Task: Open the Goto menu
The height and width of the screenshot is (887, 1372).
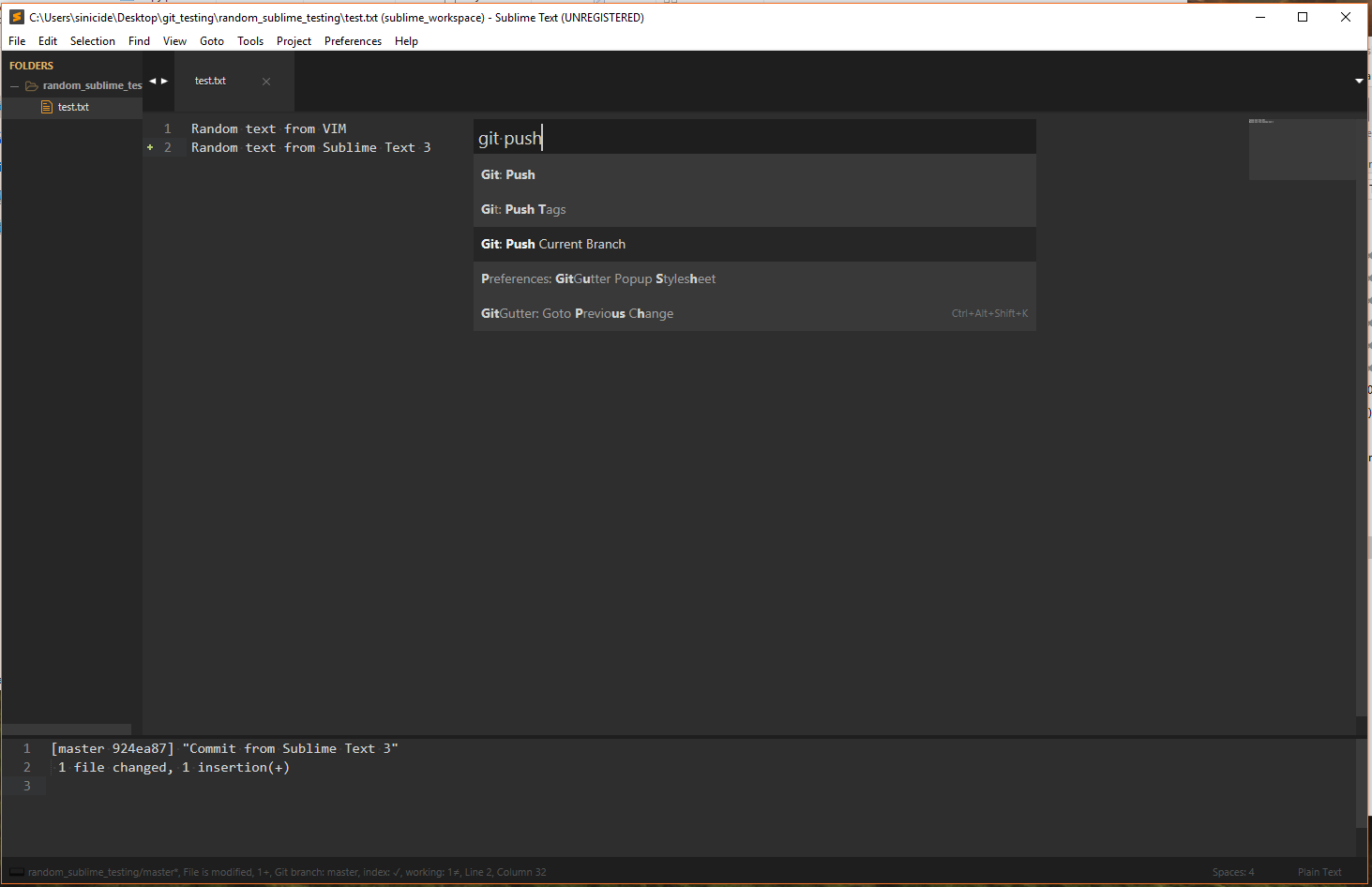Action: tap(212, 41)
